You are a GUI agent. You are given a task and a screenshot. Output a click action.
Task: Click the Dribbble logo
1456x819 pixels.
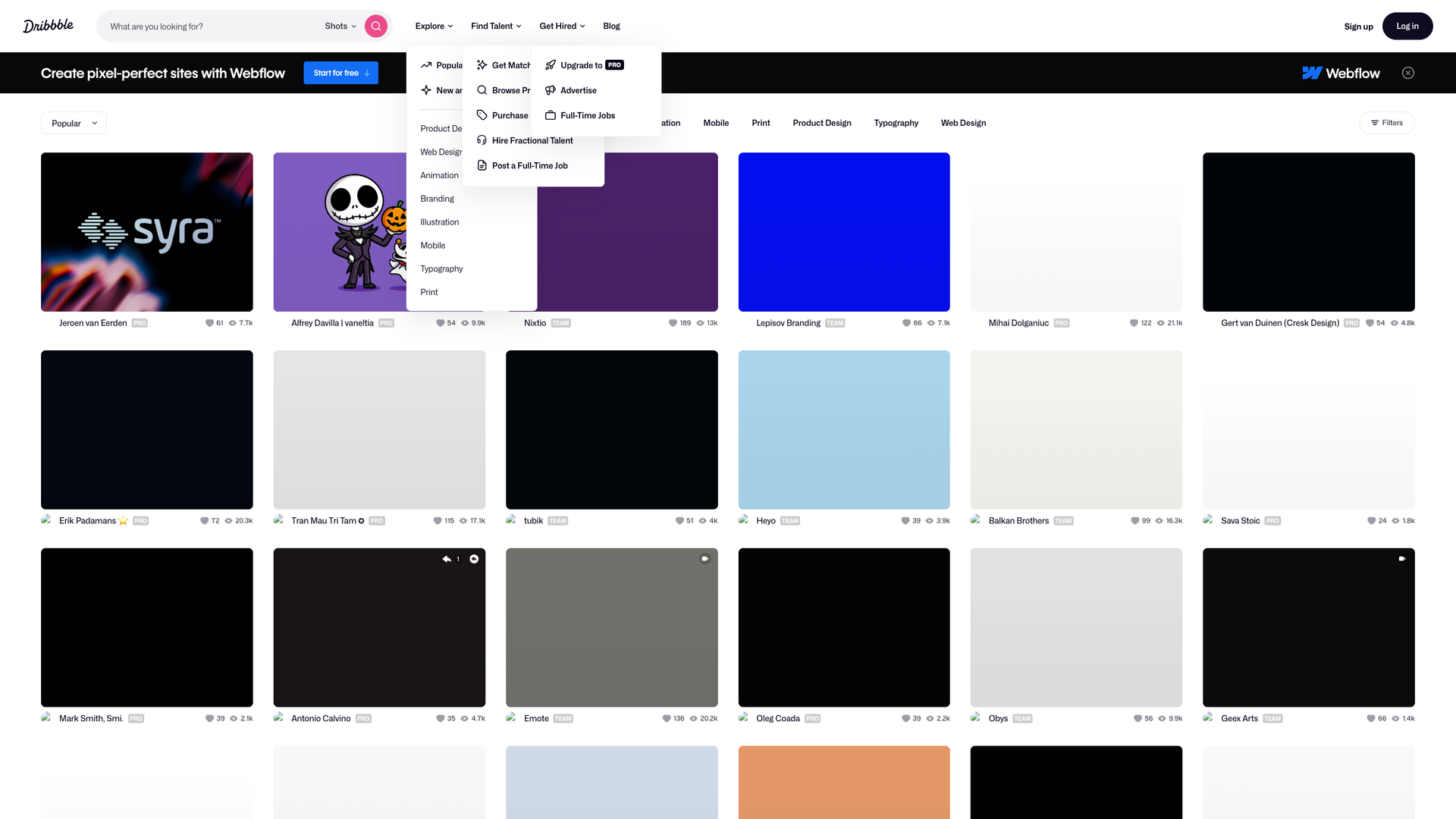(x=48, y=25)
